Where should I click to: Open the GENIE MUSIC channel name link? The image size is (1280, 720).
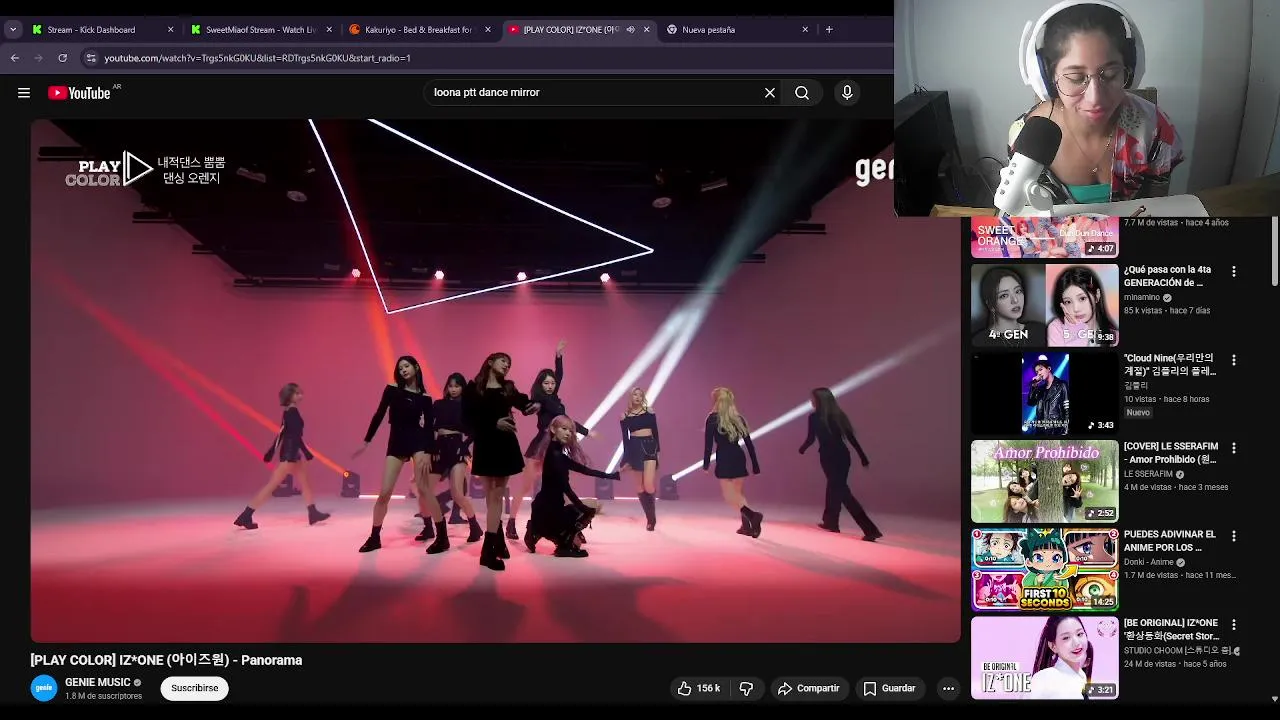[98, 682]
